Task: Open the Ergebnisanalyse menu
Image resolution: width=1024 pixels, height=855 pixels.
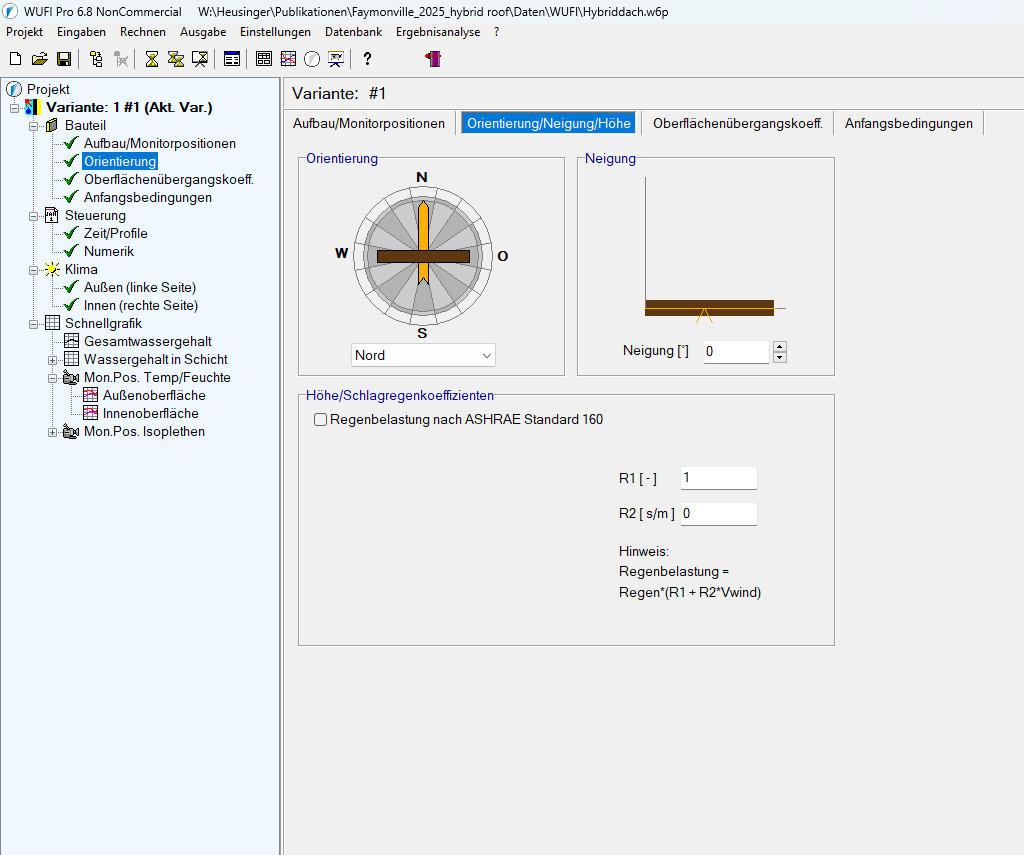Action: click(x=437, y=32)
